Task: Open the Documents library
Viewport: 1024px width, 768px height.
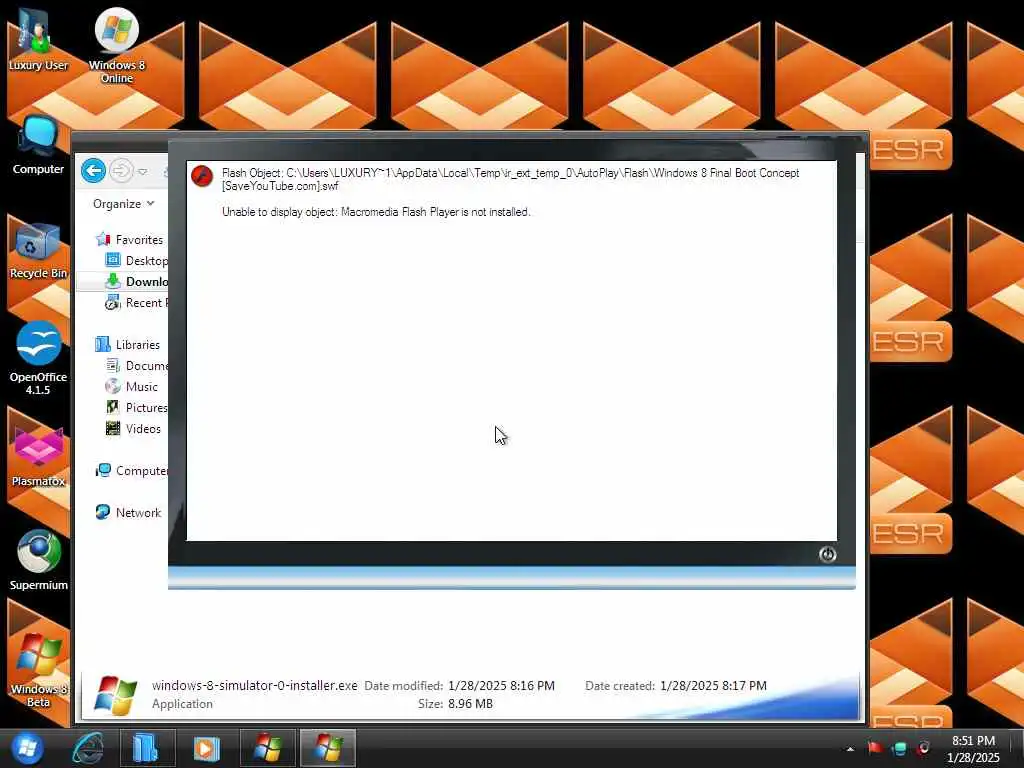Action: (136, 366)
